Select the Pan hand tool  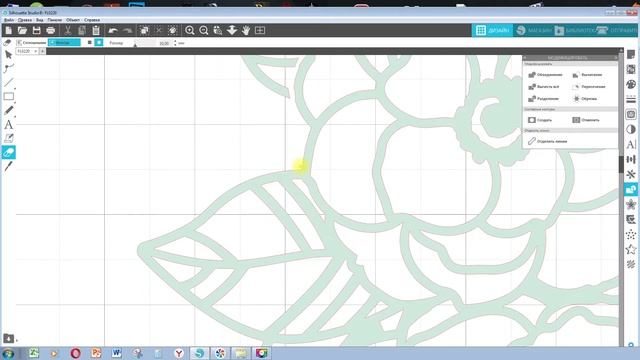(246, 30)
